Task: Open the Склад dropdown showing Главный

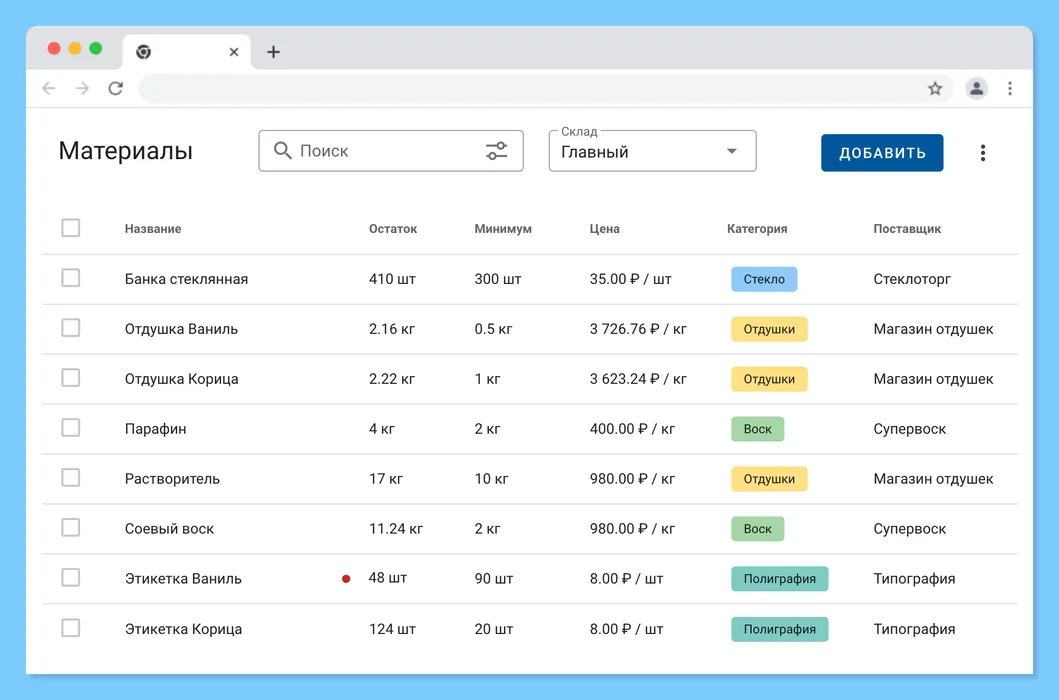Action: [652, 151]
